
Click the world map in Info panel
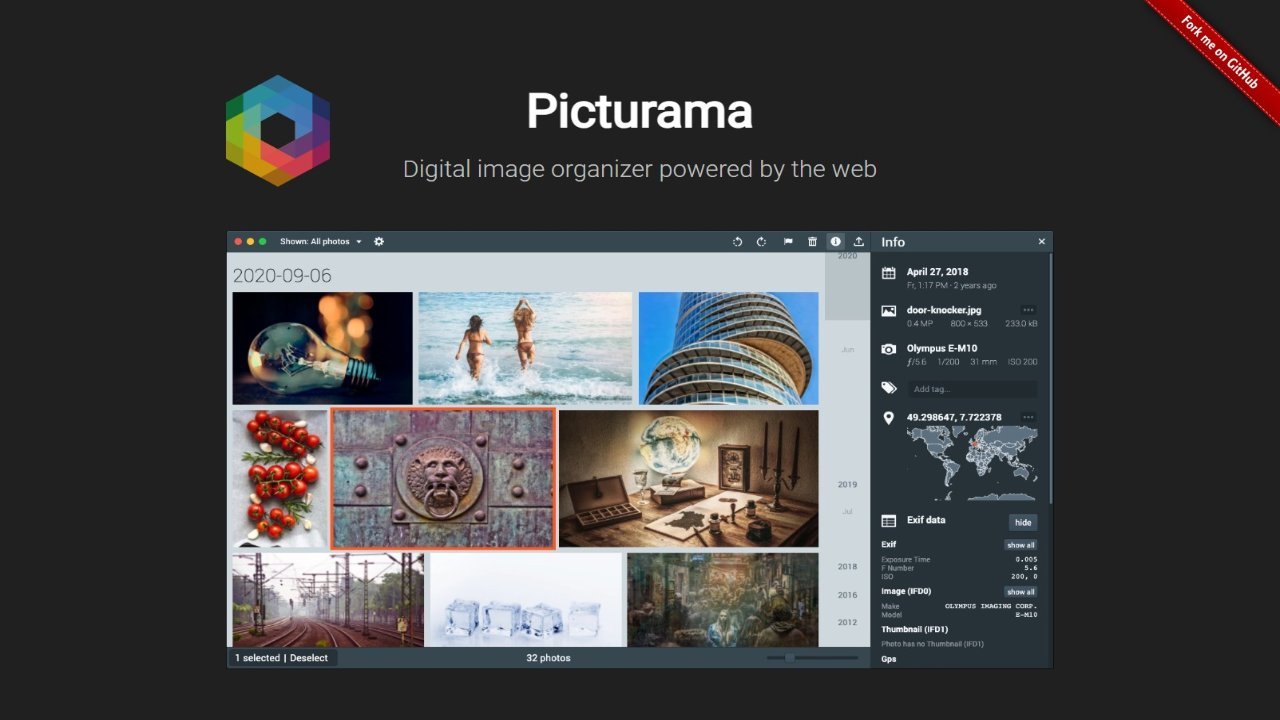click(x=972, y=463)
